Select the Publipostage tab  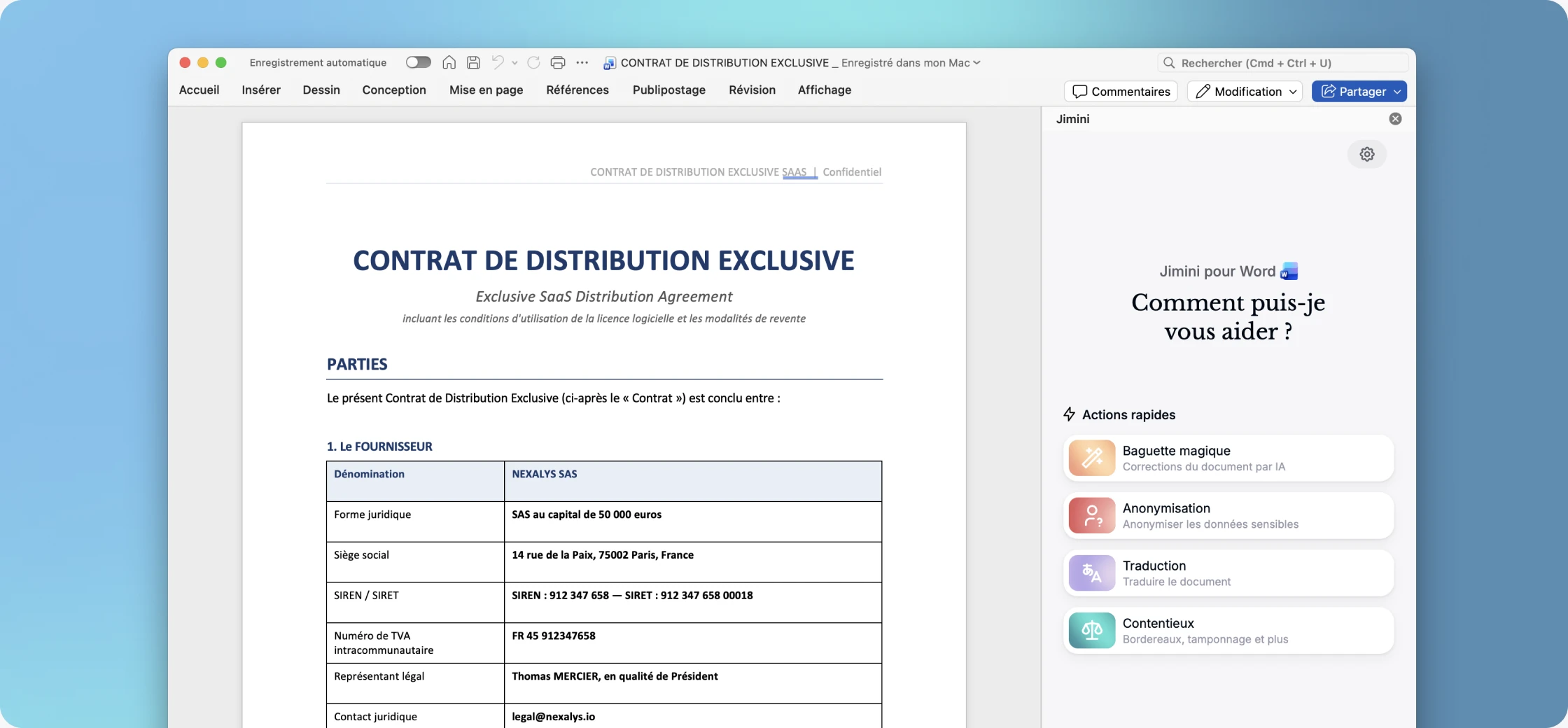[x=669, y=90]
